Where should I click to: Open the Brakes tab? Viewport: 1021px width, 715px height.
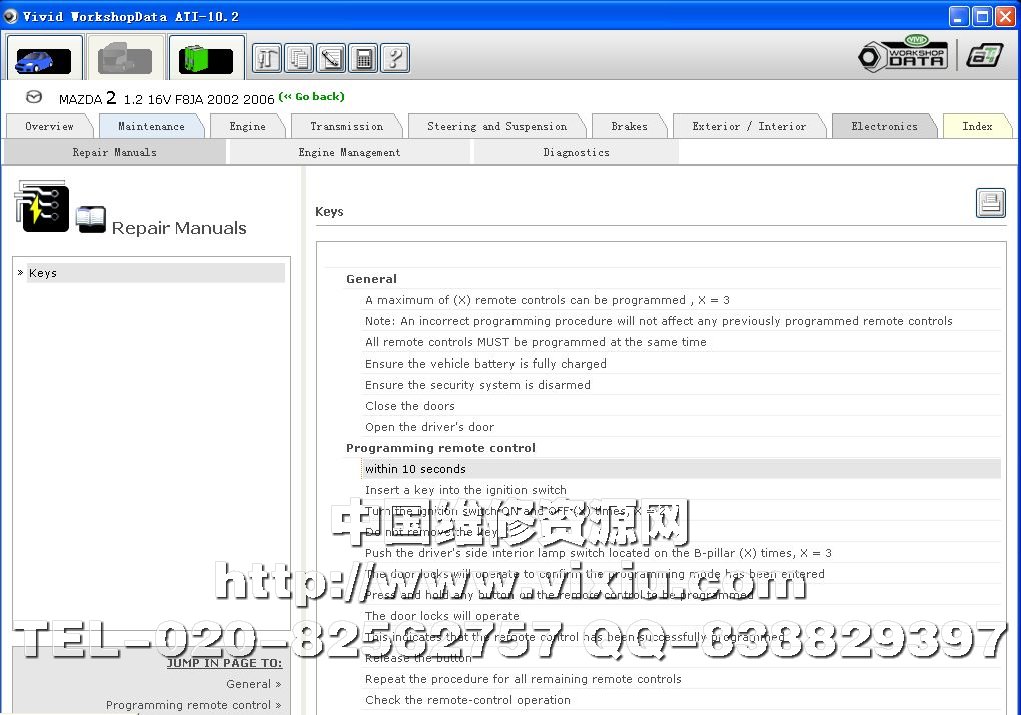tap(629, 127)
